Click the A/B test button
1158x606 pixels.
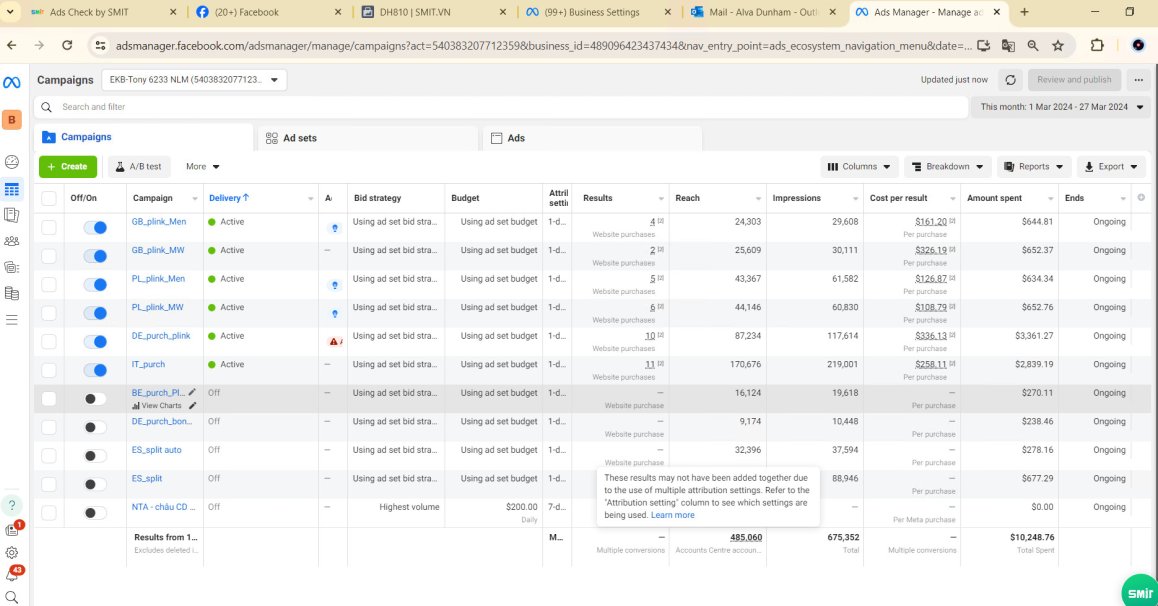point(139,167)
